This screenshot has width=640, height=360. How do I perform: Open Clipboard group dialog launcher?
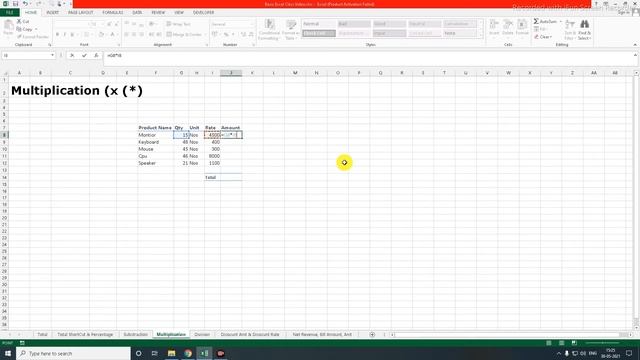tap(50, 45)
